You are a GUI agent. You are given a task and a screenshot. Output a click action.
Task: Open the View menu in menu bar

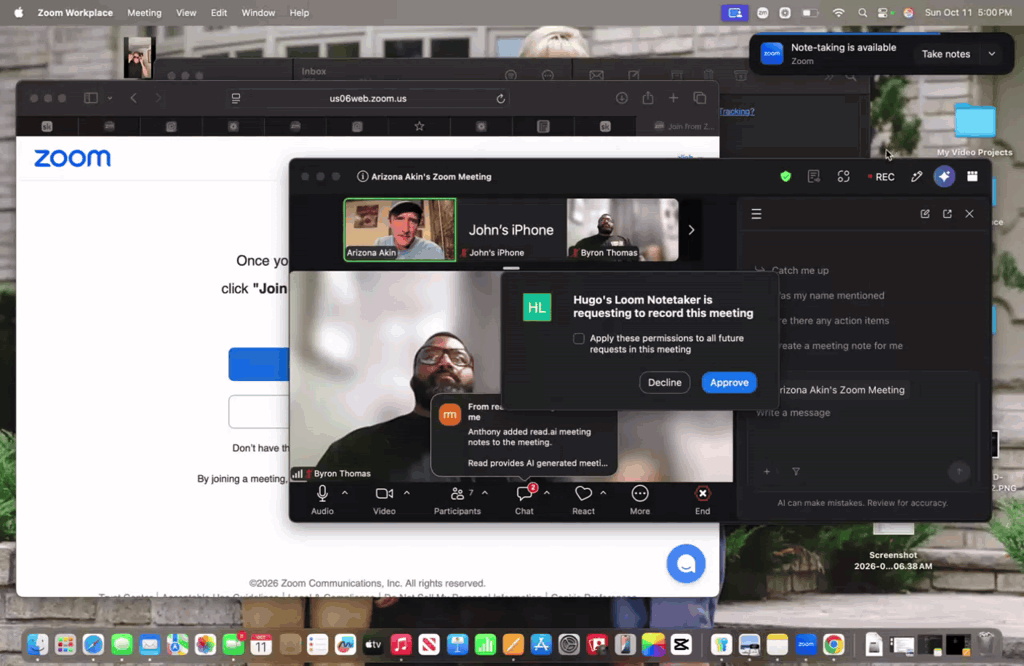[186, 12]
